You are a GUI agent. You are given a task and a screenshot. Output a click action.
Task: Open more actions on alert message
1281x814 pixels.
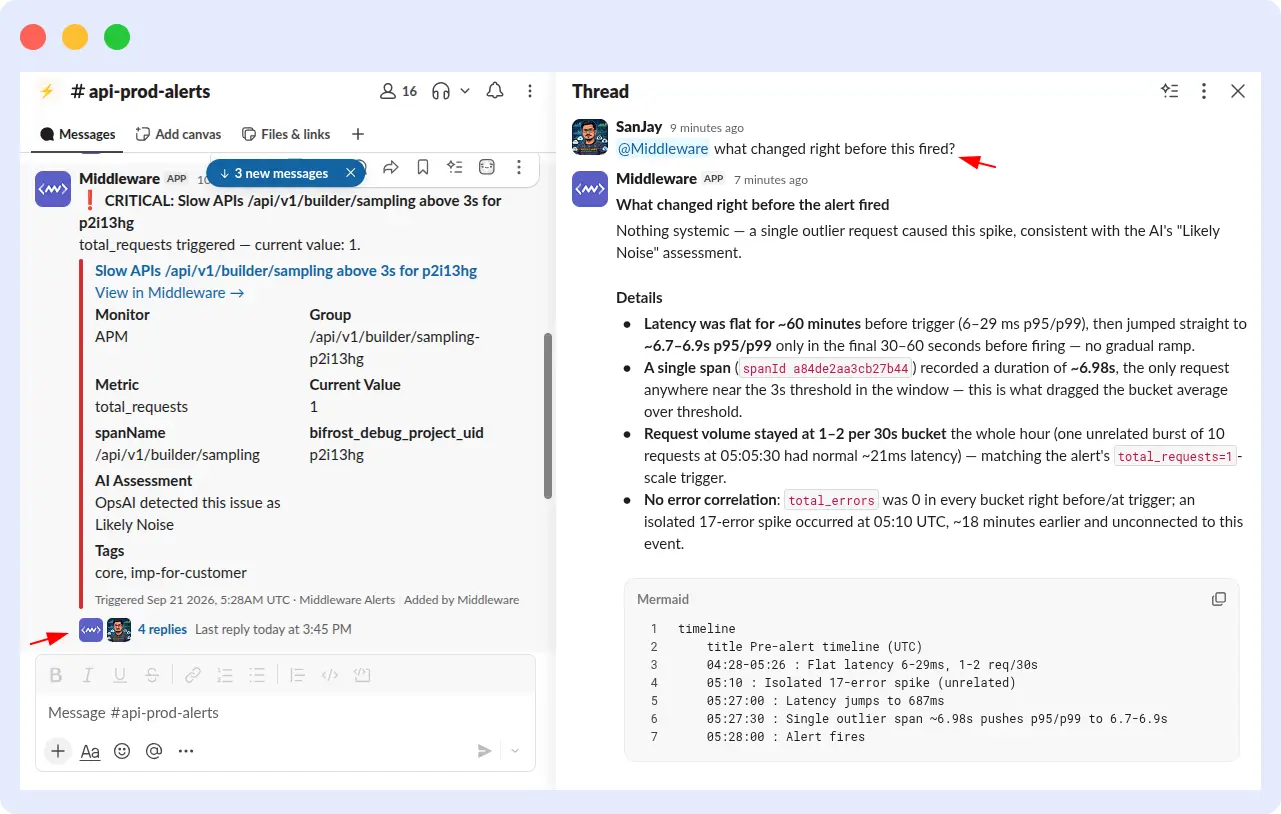point(519,167)
